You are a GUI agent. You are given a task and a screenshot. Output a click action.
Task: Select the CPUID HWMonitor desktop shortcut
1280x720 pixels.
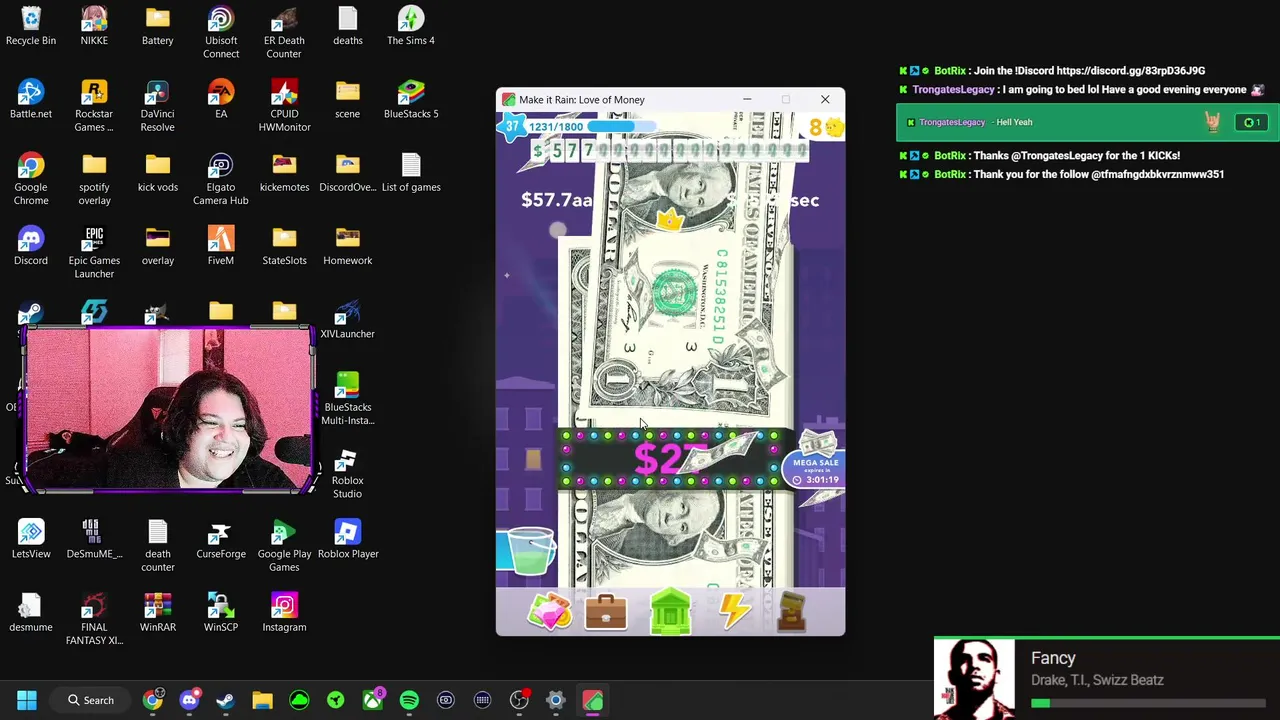pos(284,106)
